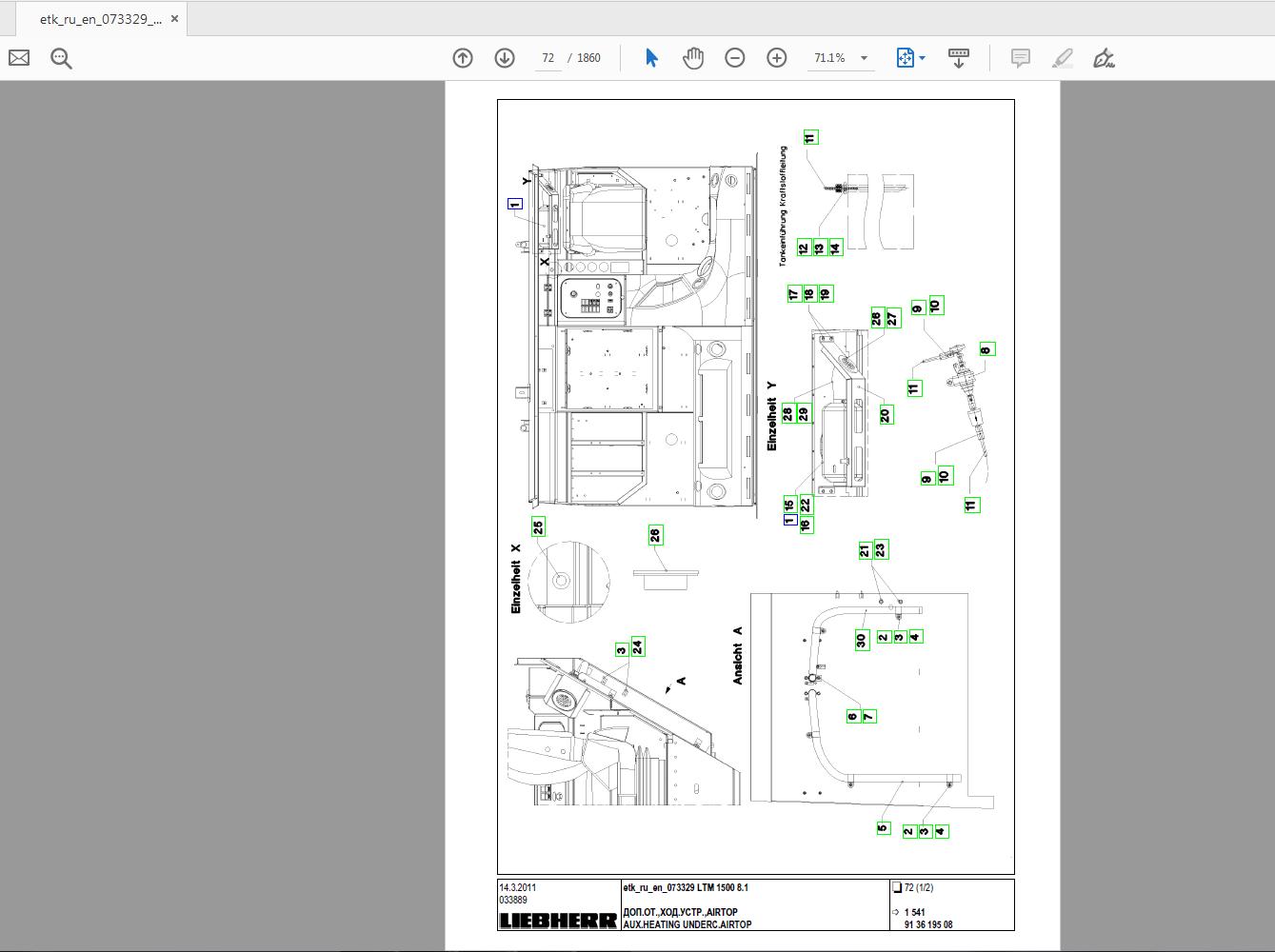Screen dimensions: 1275x952
Task: Click the email envelope icon
Action: point(19,58)
